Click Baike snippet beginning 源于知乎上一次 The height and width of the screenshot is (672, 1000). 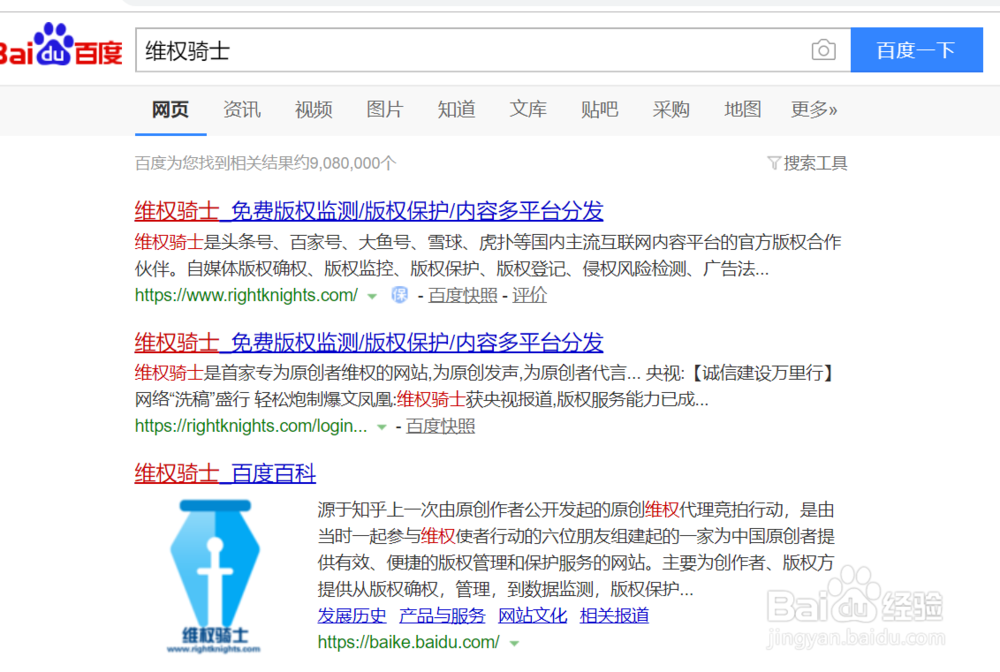point(576,549)
